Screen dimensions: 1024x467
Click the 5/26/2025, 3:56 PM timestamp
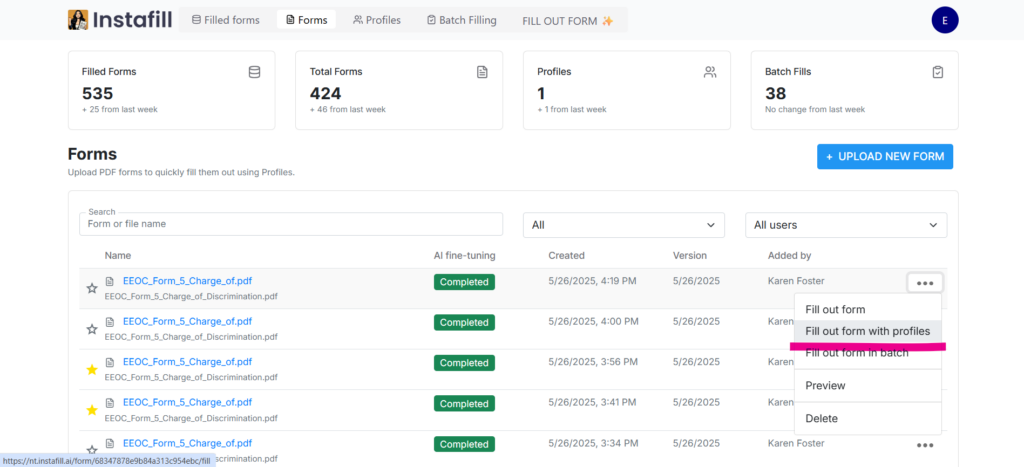tap(593, 362)
